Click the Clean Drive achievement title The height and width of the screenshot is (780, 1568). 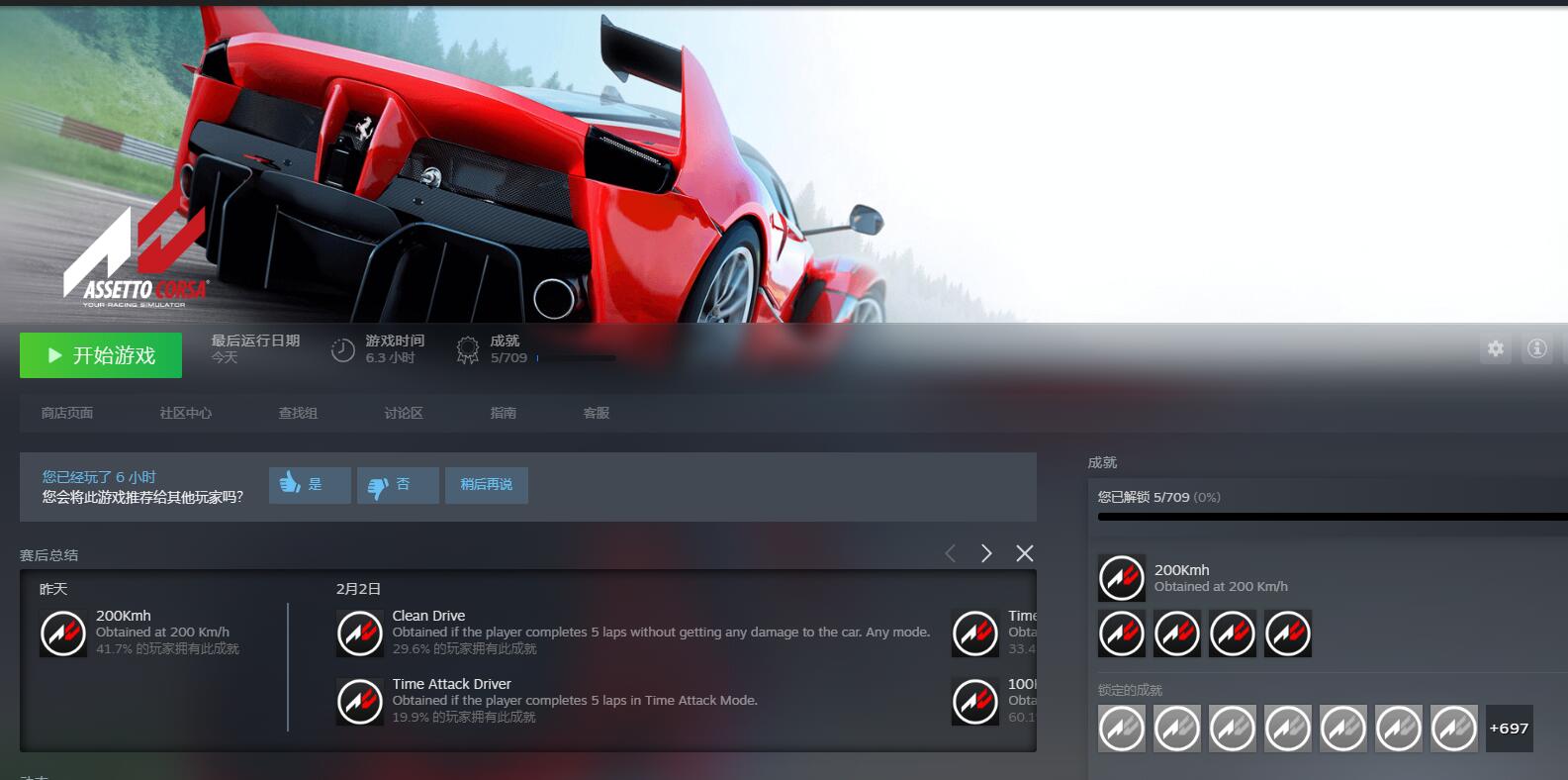pyautogui.click(x=428, y=616)
